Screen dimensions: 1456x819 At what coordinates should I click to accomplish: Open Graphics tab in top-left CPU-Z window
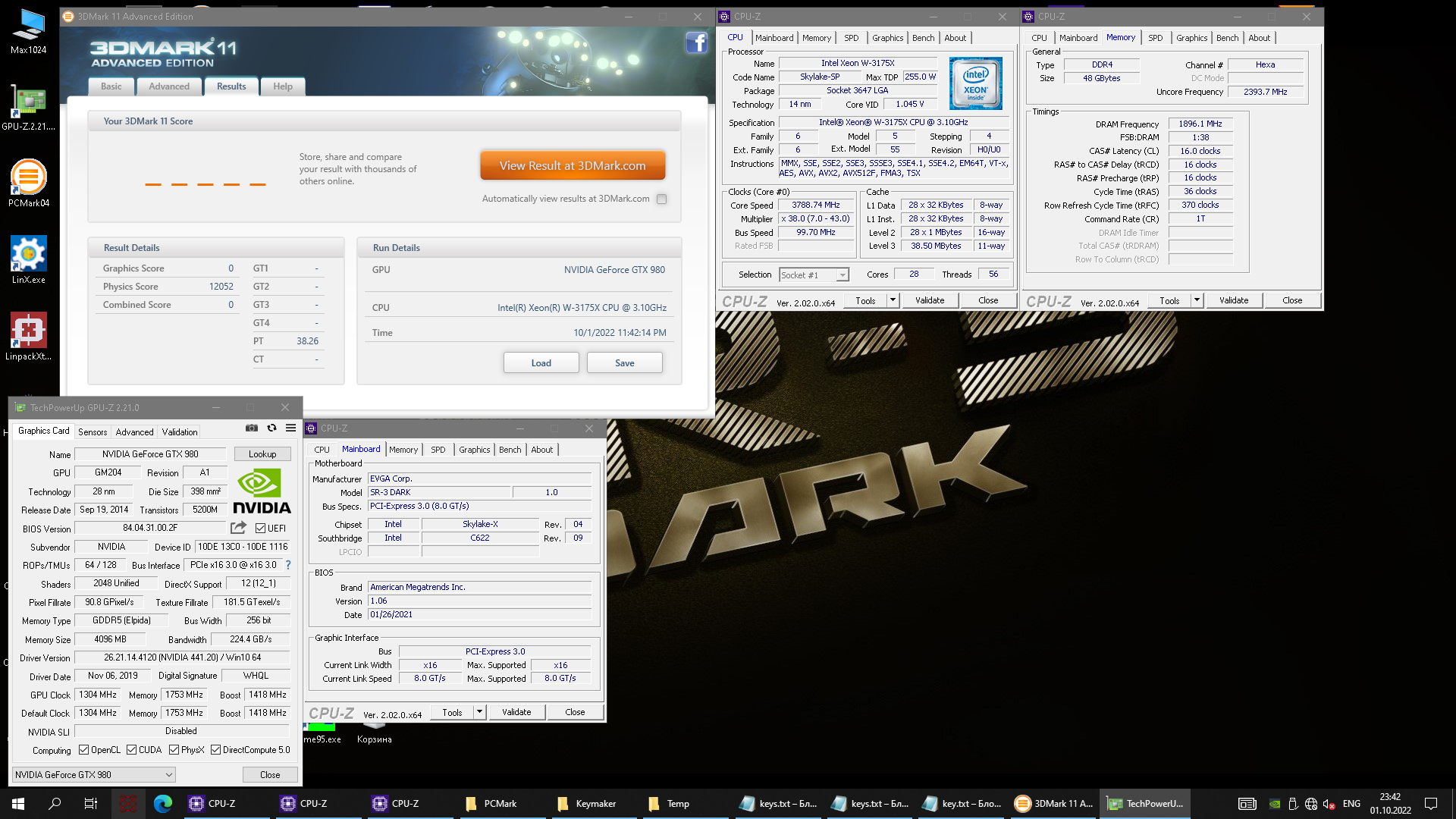887,38
